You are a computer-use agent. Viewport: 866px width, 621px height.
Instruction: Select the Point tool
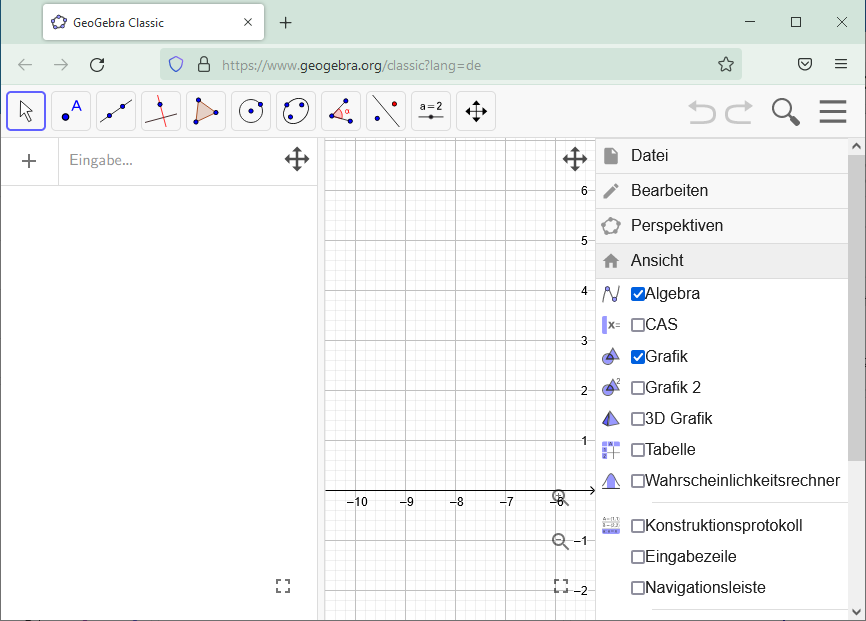pyautogui.click(x=70, y=111)
